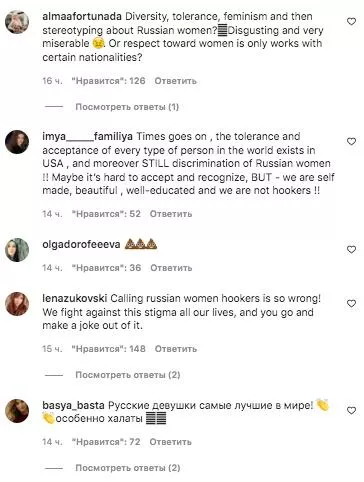Open almaafortunada's profile avatar
The width and height of the screenshot is (364, 482).
(17, 22)
